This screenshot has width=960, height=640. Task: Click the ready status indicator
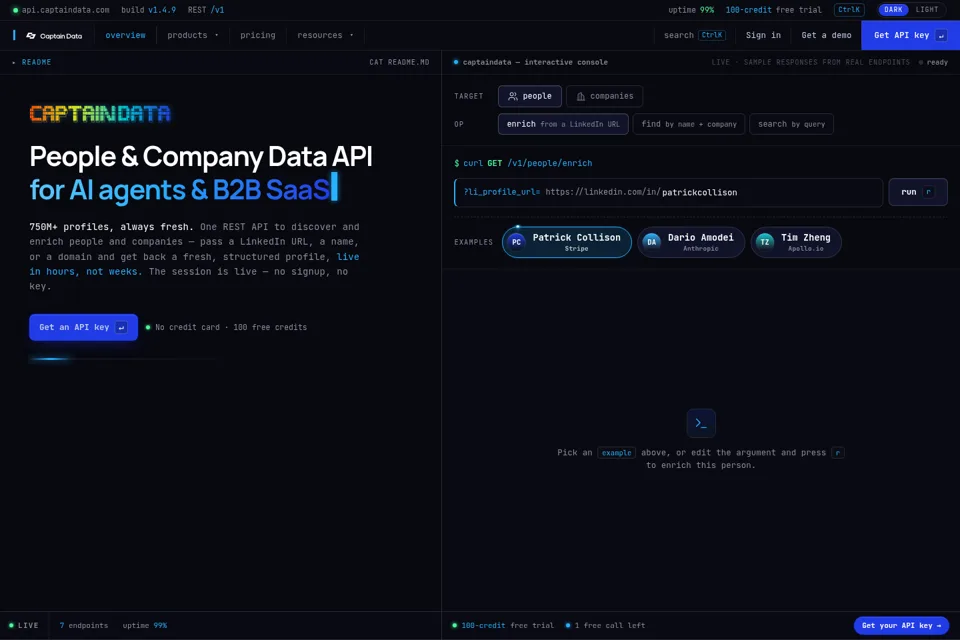pos(933,62)
